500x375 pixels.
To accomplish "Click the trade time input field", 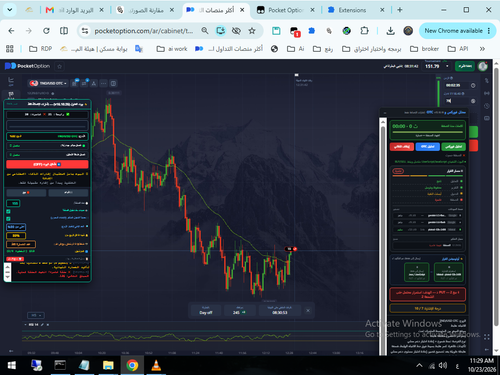I will pos(456,85).
